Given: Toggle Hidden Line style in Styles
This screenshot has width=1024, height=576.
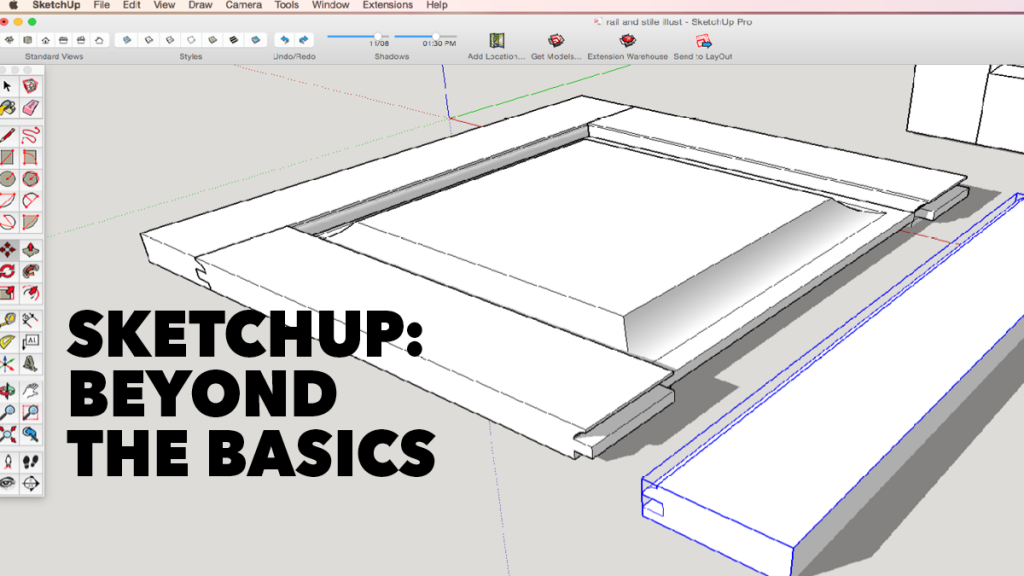Looking at the screenshot, I should click(x=191, y=40).
